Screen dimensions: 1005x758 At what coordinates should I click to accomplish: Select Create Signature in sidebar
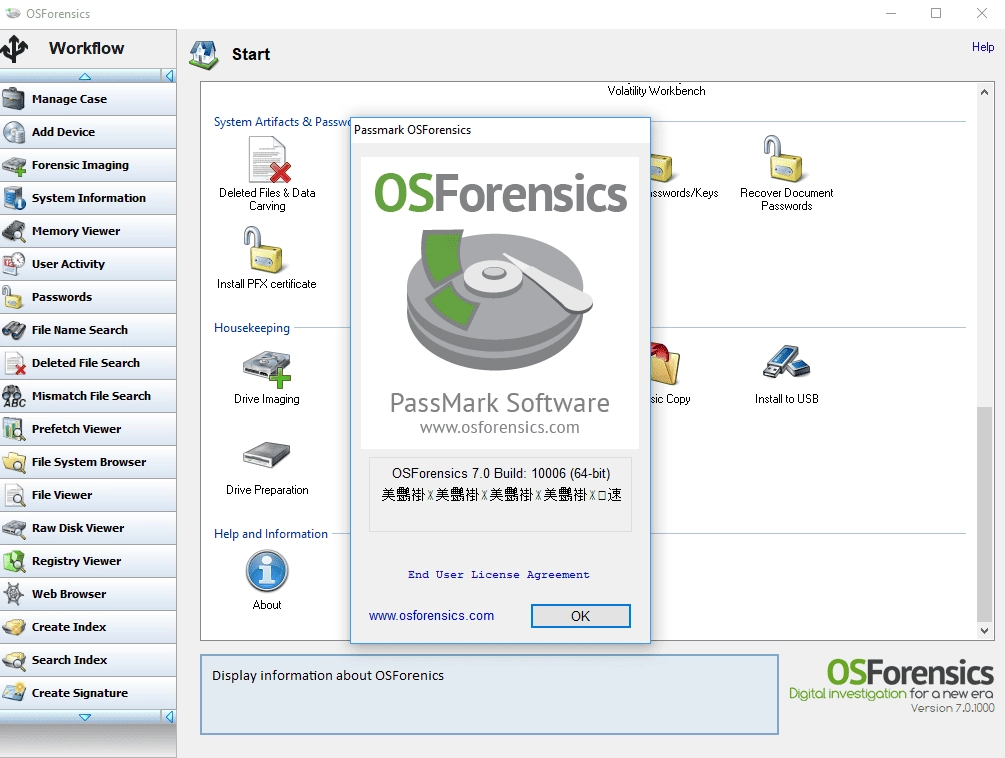88,693
